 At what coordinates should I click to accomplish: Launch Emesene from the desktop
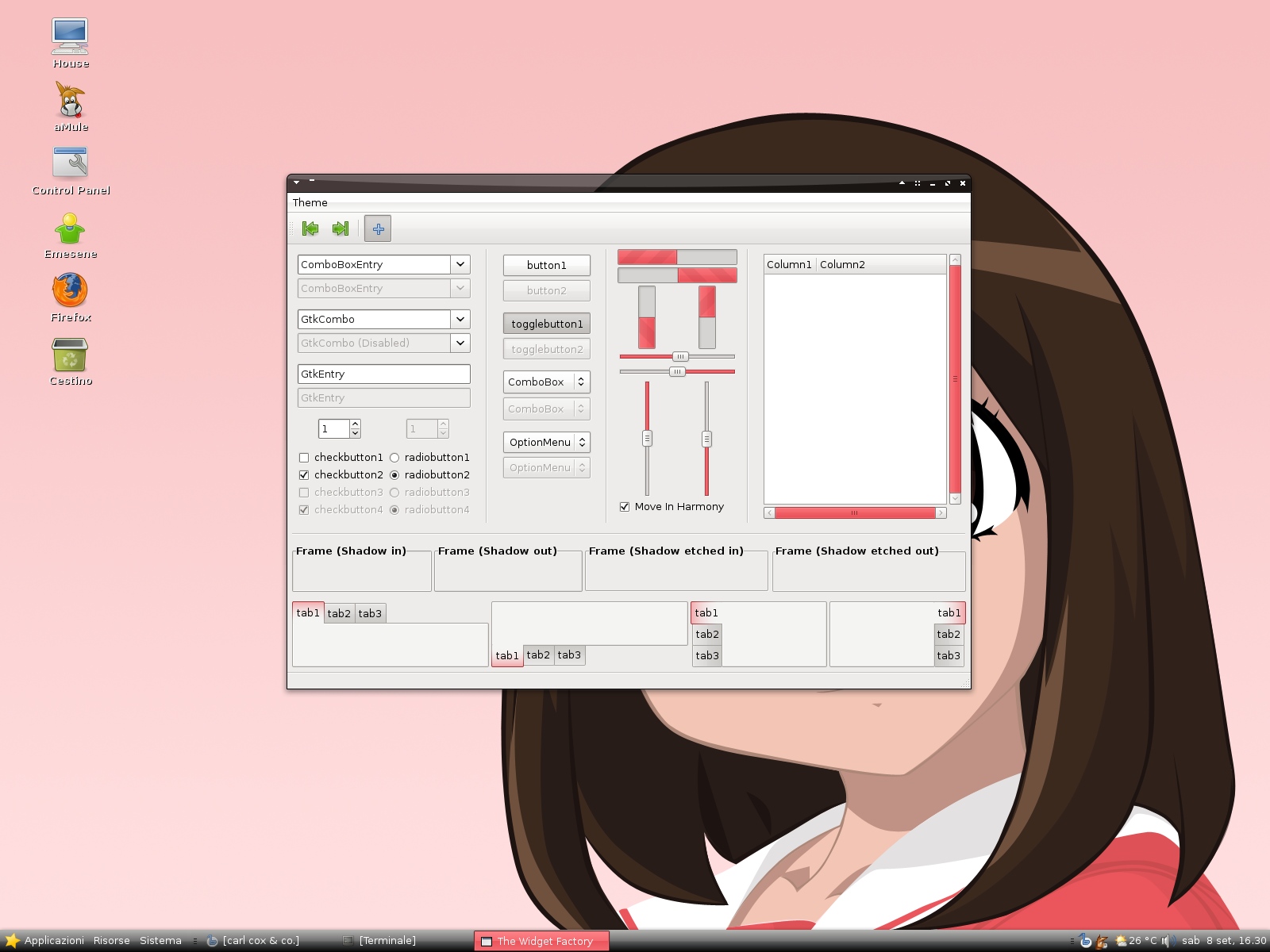(71, 235)
